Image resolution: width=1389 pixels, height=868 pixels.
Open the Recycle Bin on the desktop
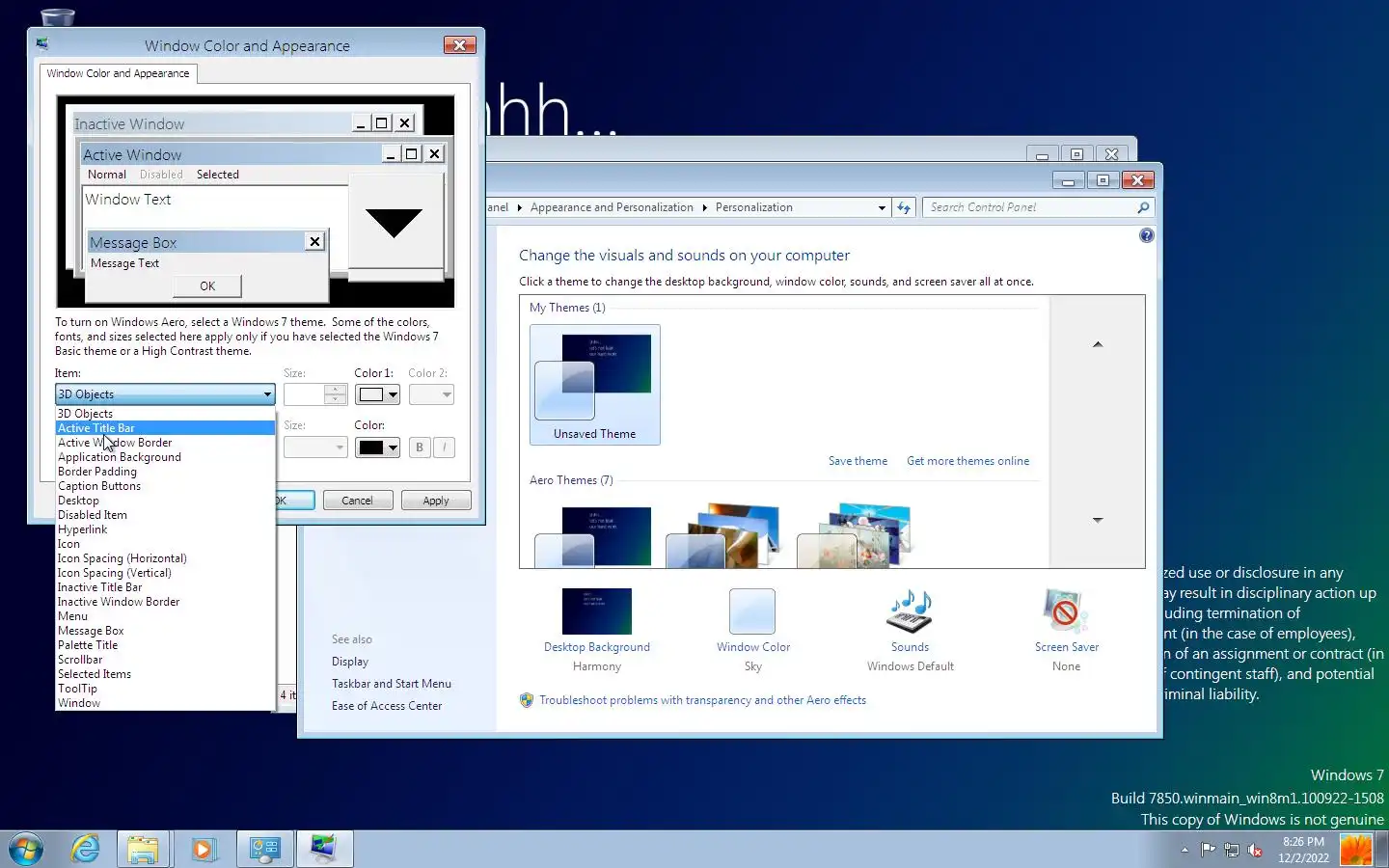coord(58,16)
